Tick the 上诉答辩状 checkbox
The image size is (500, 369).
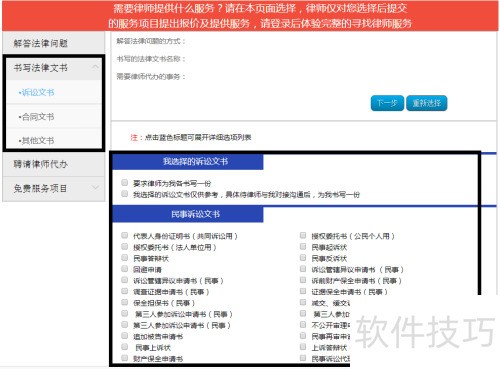[303, 347]
